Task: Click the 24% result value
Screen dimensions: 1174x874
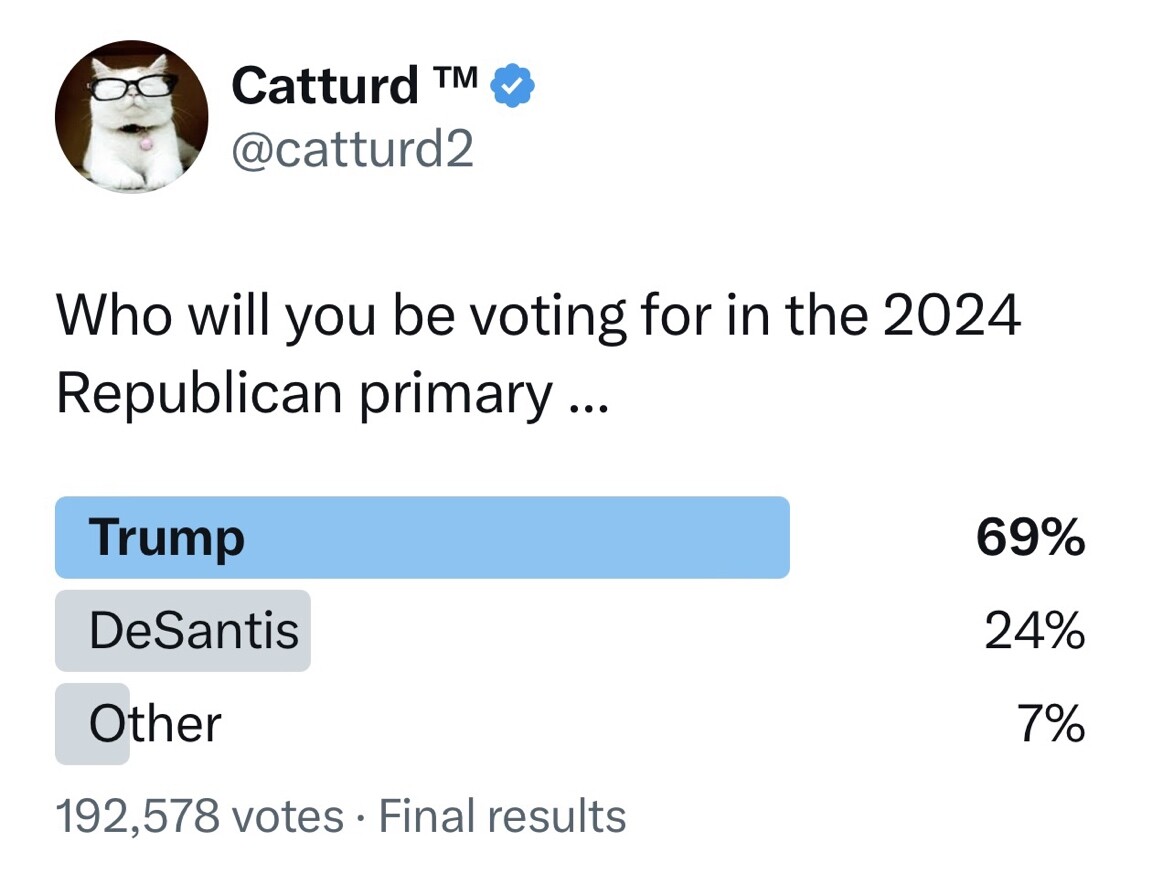Action: coord(1034,631)
